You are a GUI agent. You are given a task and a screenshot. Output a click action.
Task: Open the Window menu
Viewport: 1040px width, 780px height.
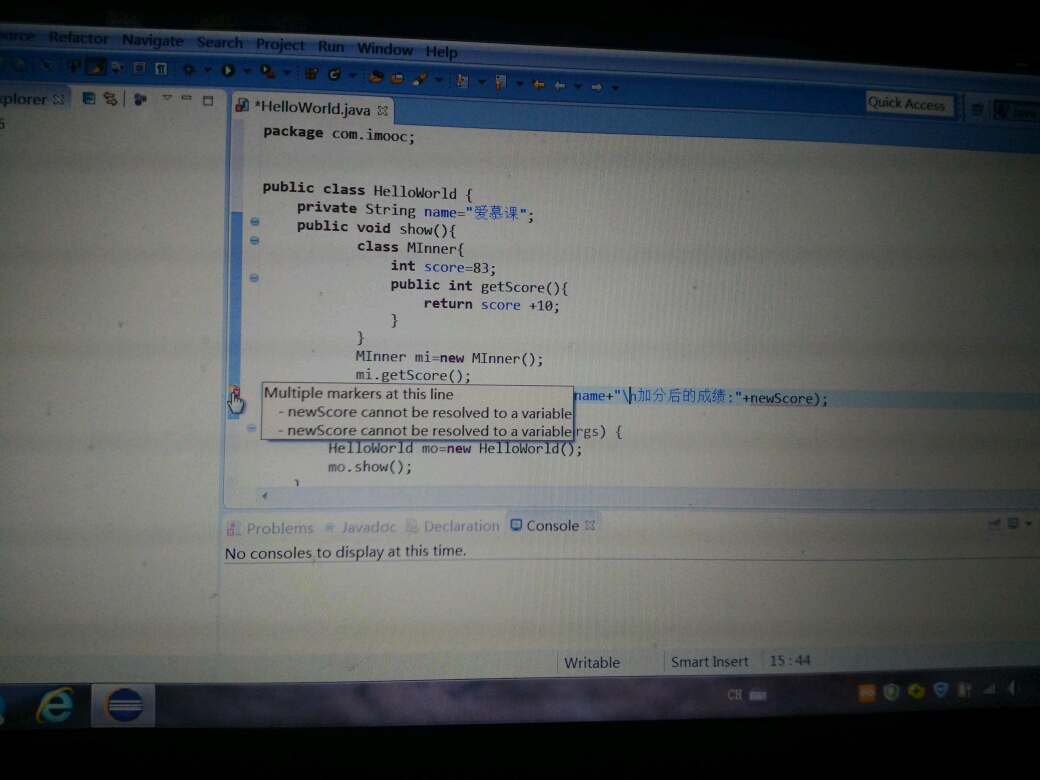[x=385, y=49]
